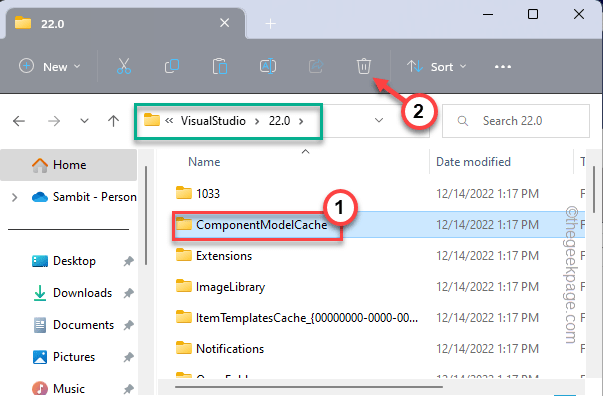Open Documents in quick access
The image size is (603, 396).
(x=73, y=325)
